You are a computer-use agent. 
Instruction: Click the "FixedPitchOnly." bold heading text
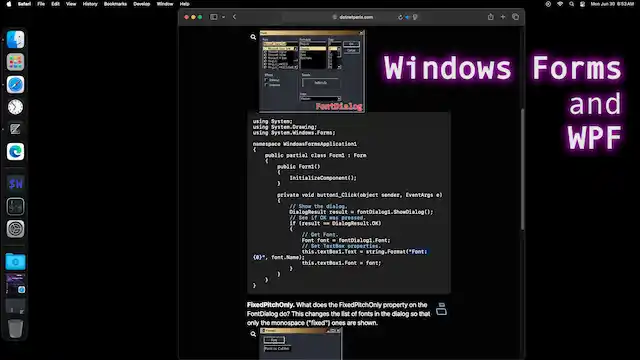tap(270, 305)
